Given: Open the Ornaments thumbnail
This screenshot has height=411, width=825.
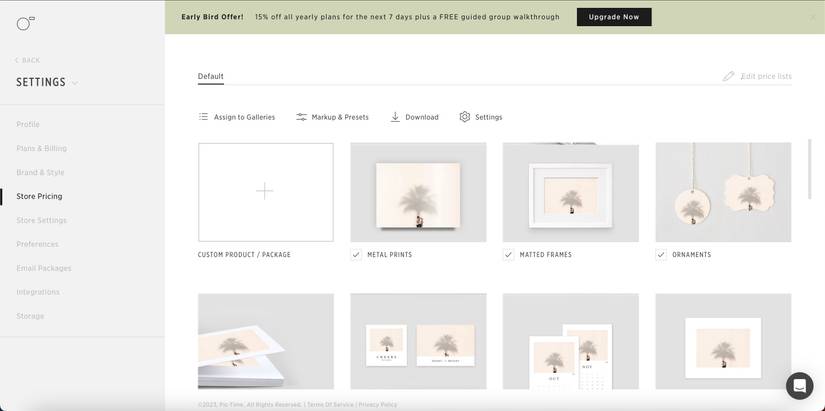Looking at the screenshot, I should [723, 192].
